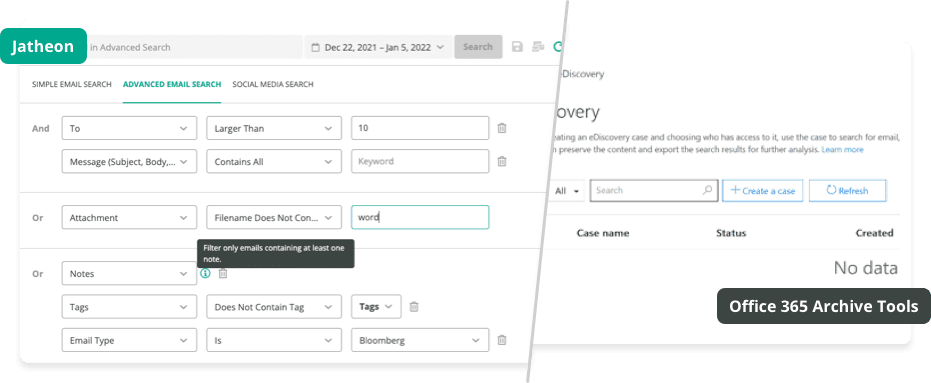Click the 'Created' column header
The height and width of the screenshot is (383, 931).
coord(874,233)
